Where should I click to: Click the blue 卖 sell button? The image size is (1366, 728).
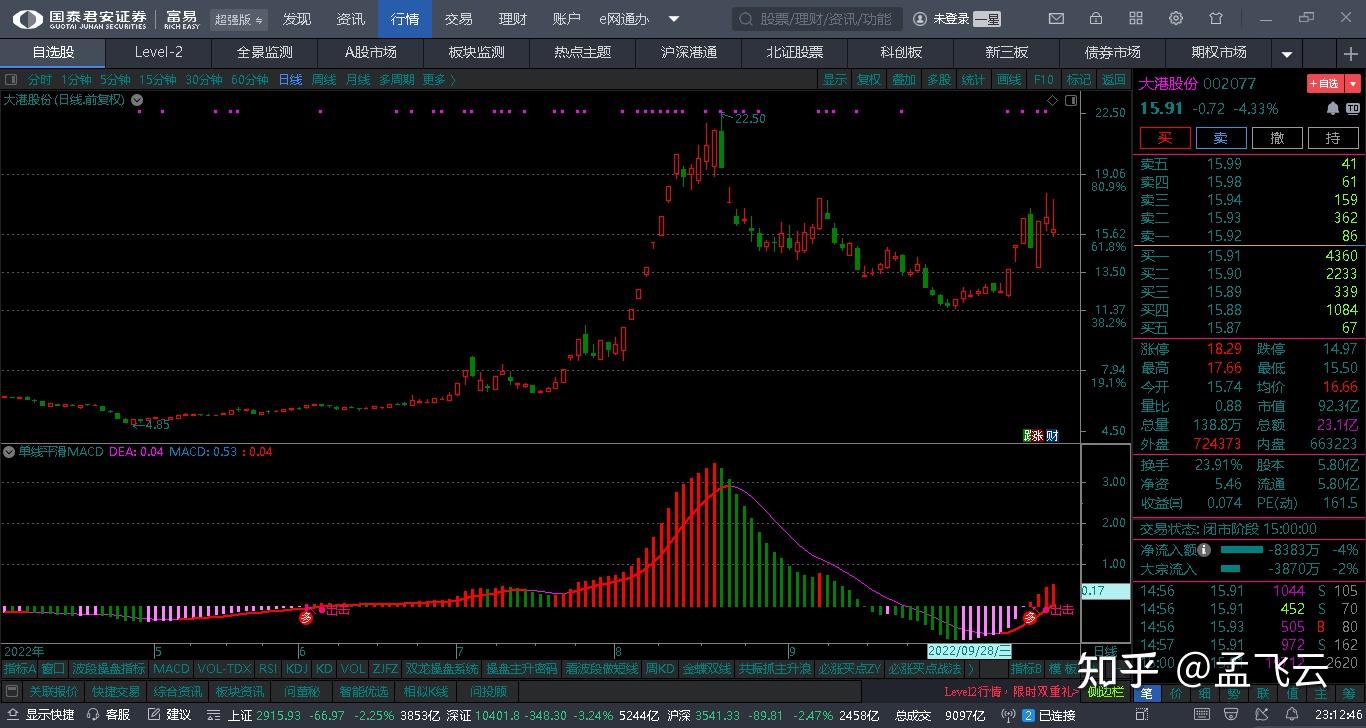click(x=1221, y=138)
